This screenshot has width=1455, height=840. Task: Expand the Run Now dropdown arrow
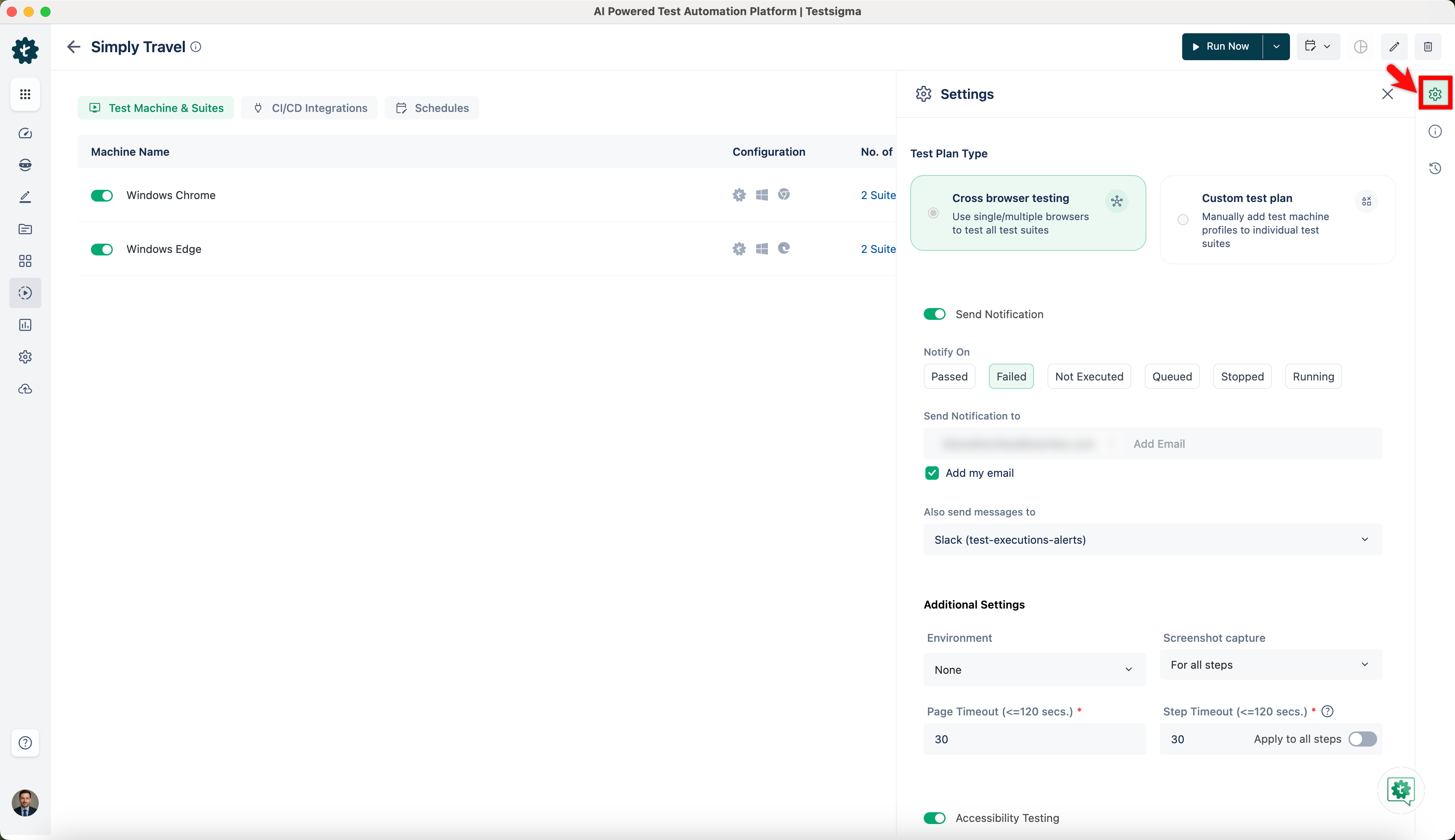pyautogui.click(x=1276, y=47)
